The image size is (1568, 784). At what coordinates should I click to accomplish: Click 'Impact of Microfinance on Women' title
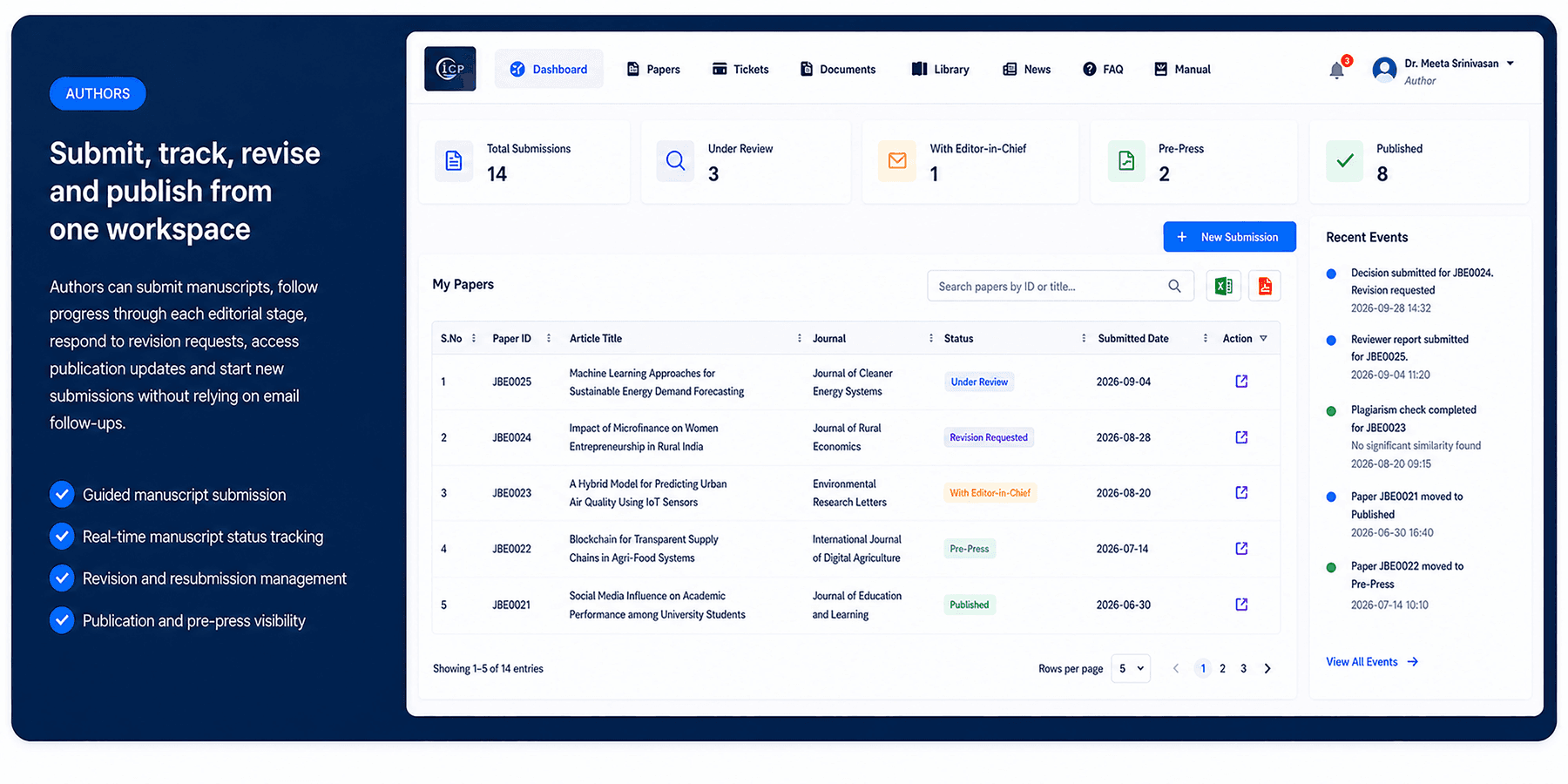644,437
